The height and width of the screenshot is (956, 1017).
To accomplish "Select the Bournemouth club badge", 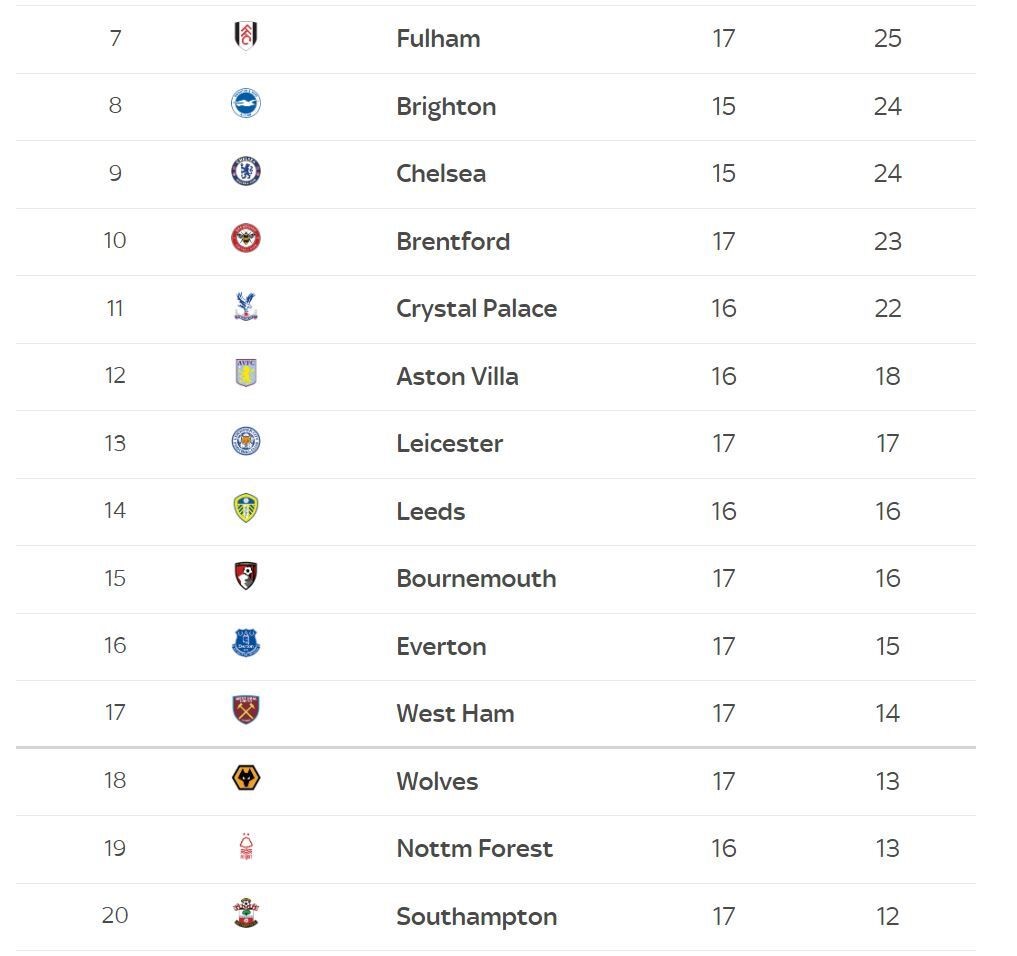I will [x=245, y=577].
